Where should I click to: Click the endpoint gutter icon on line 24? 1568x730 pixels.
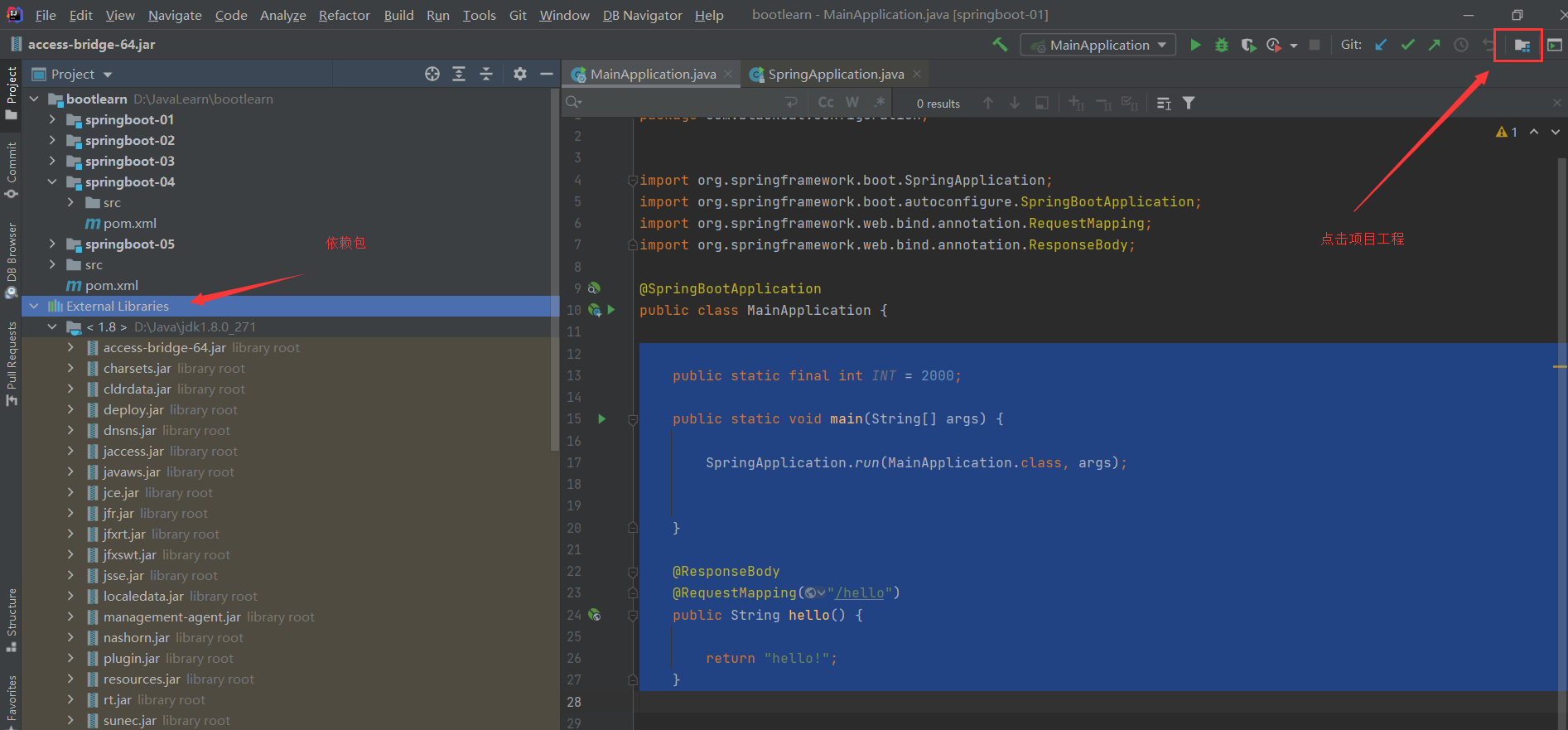tap(594, 615)
